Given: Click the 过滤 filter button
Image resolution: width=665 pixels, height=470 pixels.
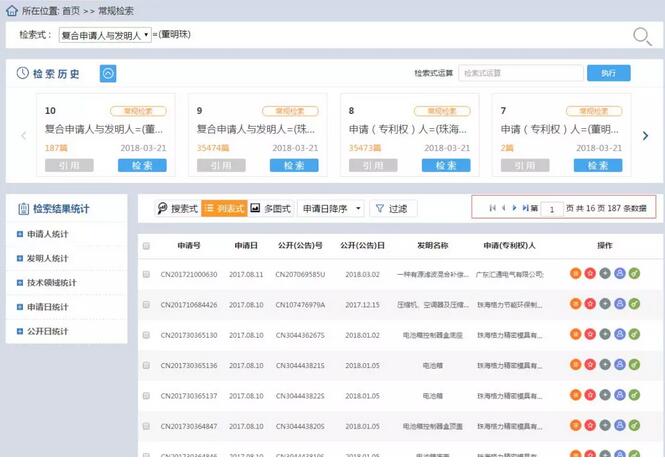Looking at the screenshot, I should click(x=393, y=208).
